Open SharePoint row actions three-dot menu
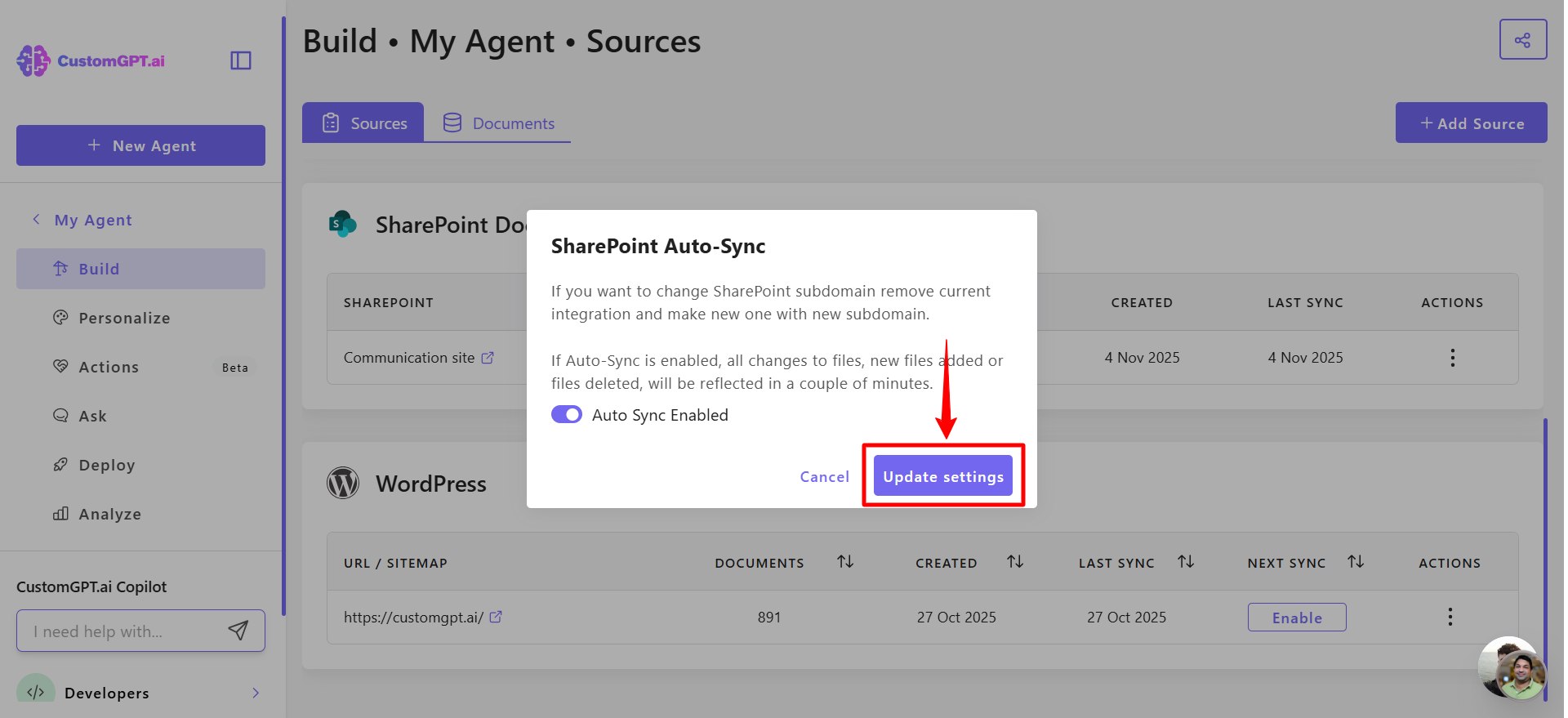The height and width of the screenshot is (718, 1568). (1452, 358)
